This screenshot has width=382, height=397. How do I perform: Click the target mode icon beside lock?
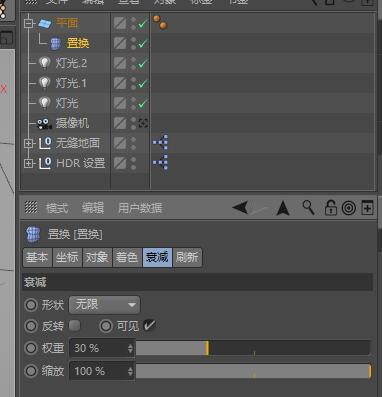click(x=349, y=208)
